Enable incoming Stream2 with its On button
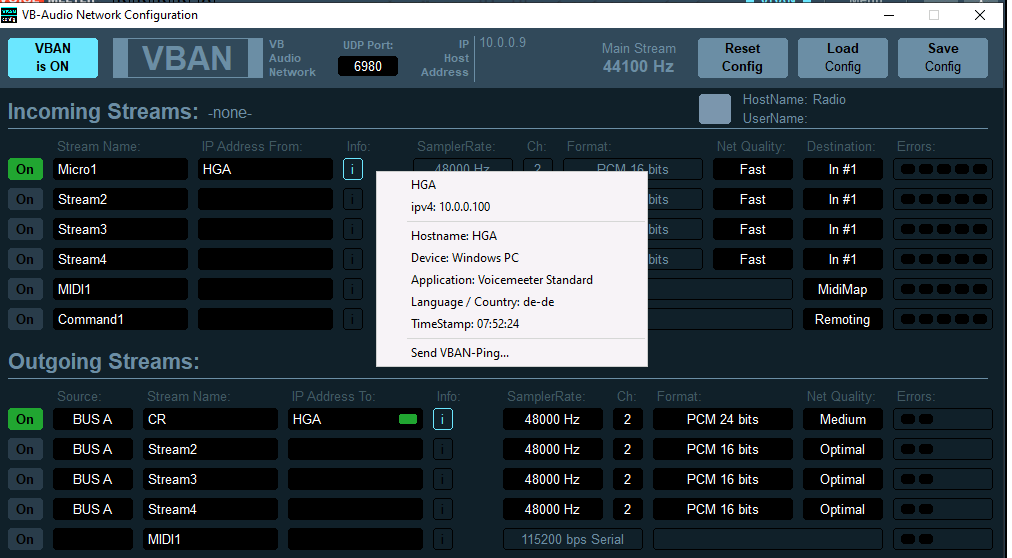Screen dimensions: 1012x558 (25, 199)
